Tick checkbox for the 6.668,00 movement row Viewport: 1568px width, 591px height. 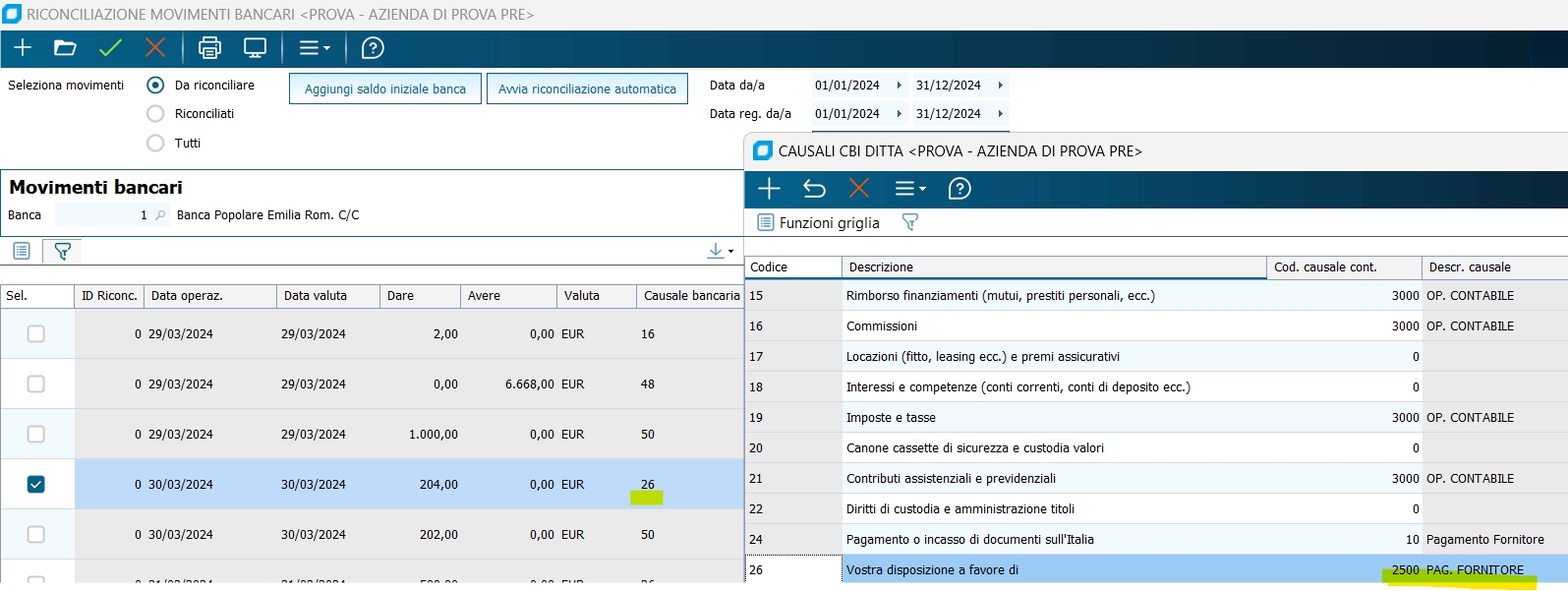tap(36, 384)
